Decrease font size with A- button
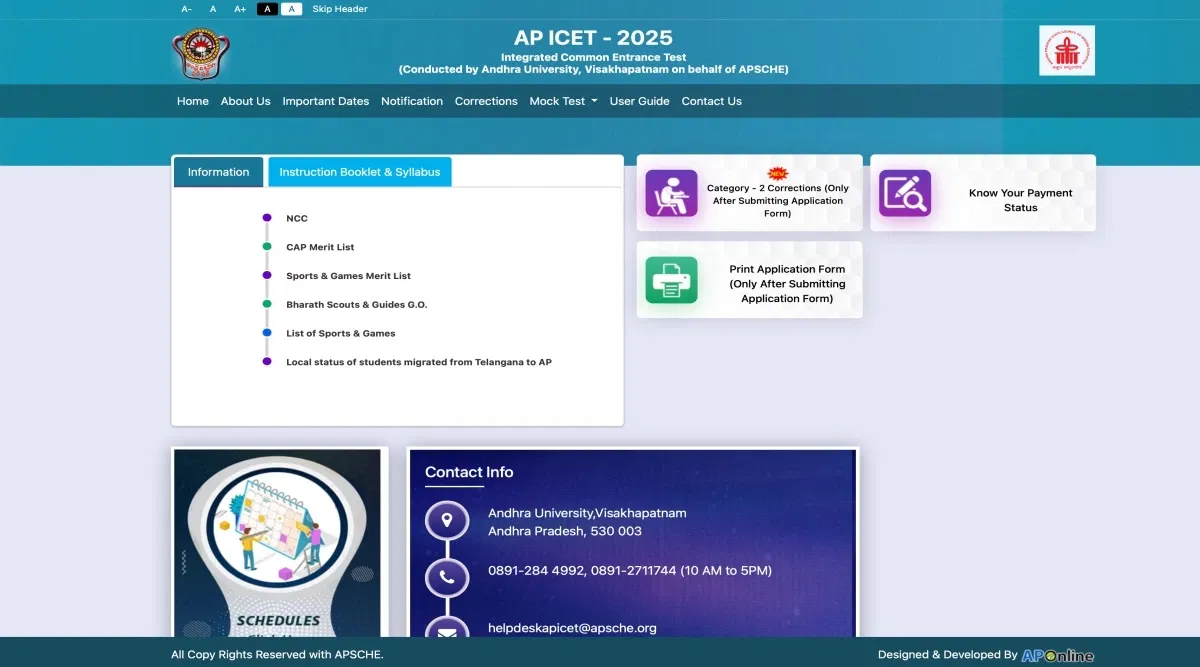Image resolution: width=1200 pixels, height=667 pixels. (x=187, y=9)
